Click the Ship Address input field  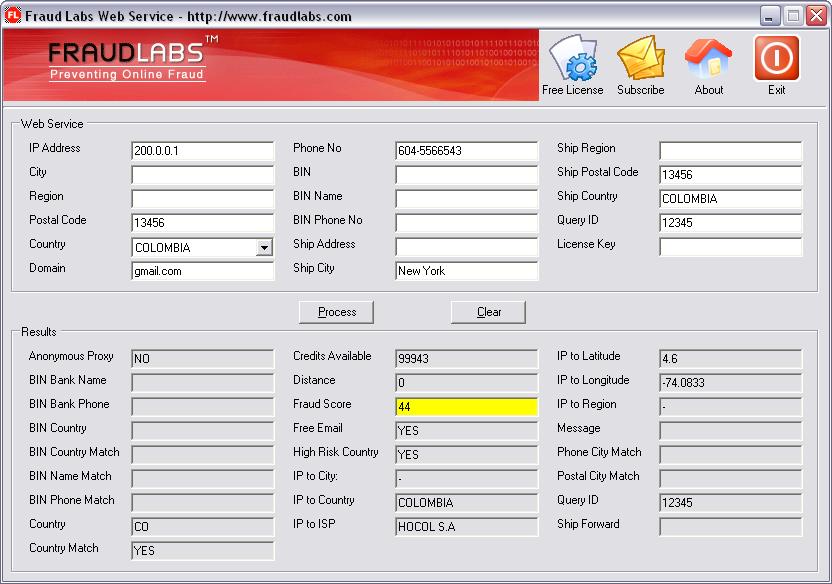click(x=466, y=247)
